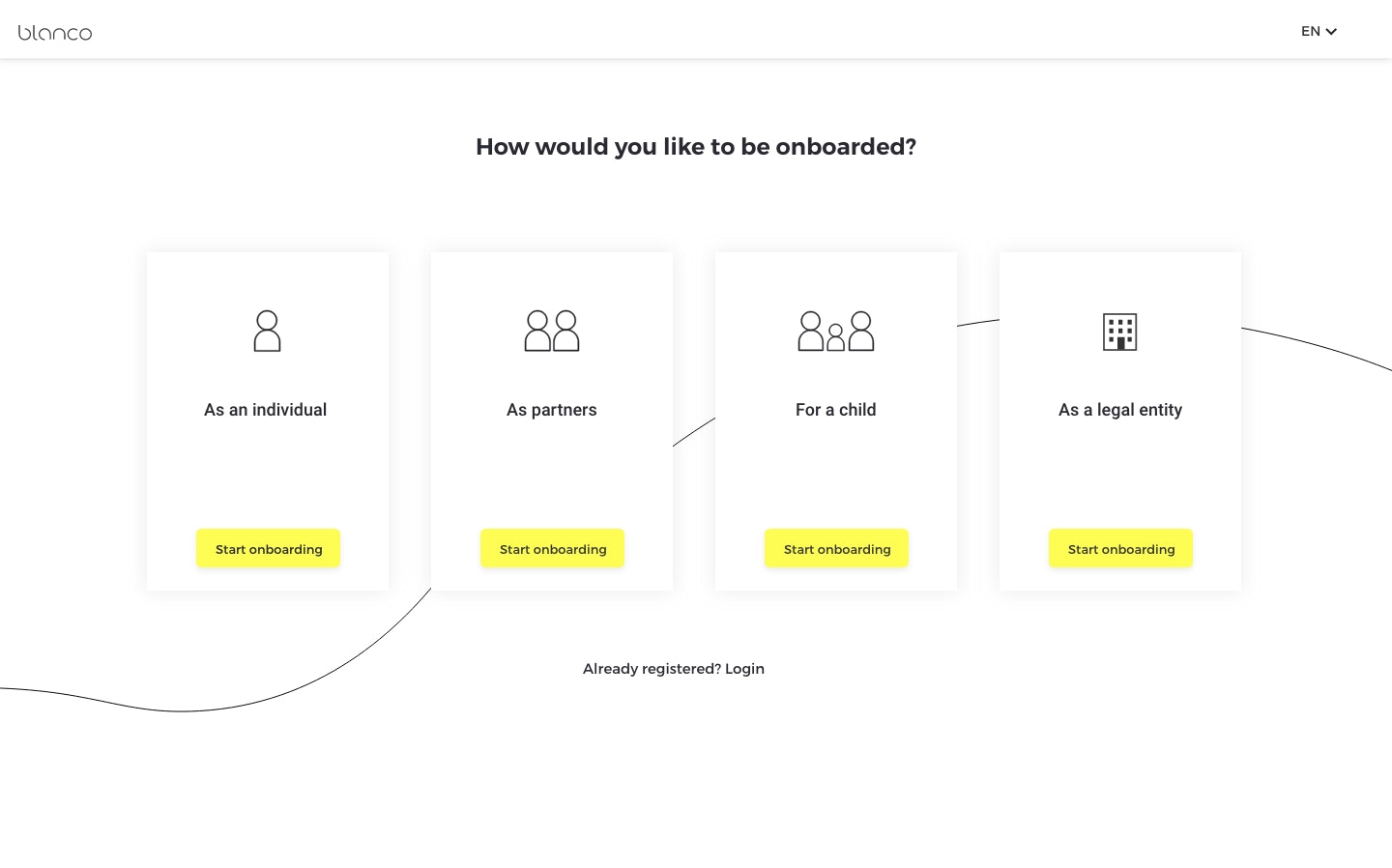This screenshot has height=868, width=1392.
Task: Click the blanco logo in the header
Action: pyautogui.click(x=55, y=31)
